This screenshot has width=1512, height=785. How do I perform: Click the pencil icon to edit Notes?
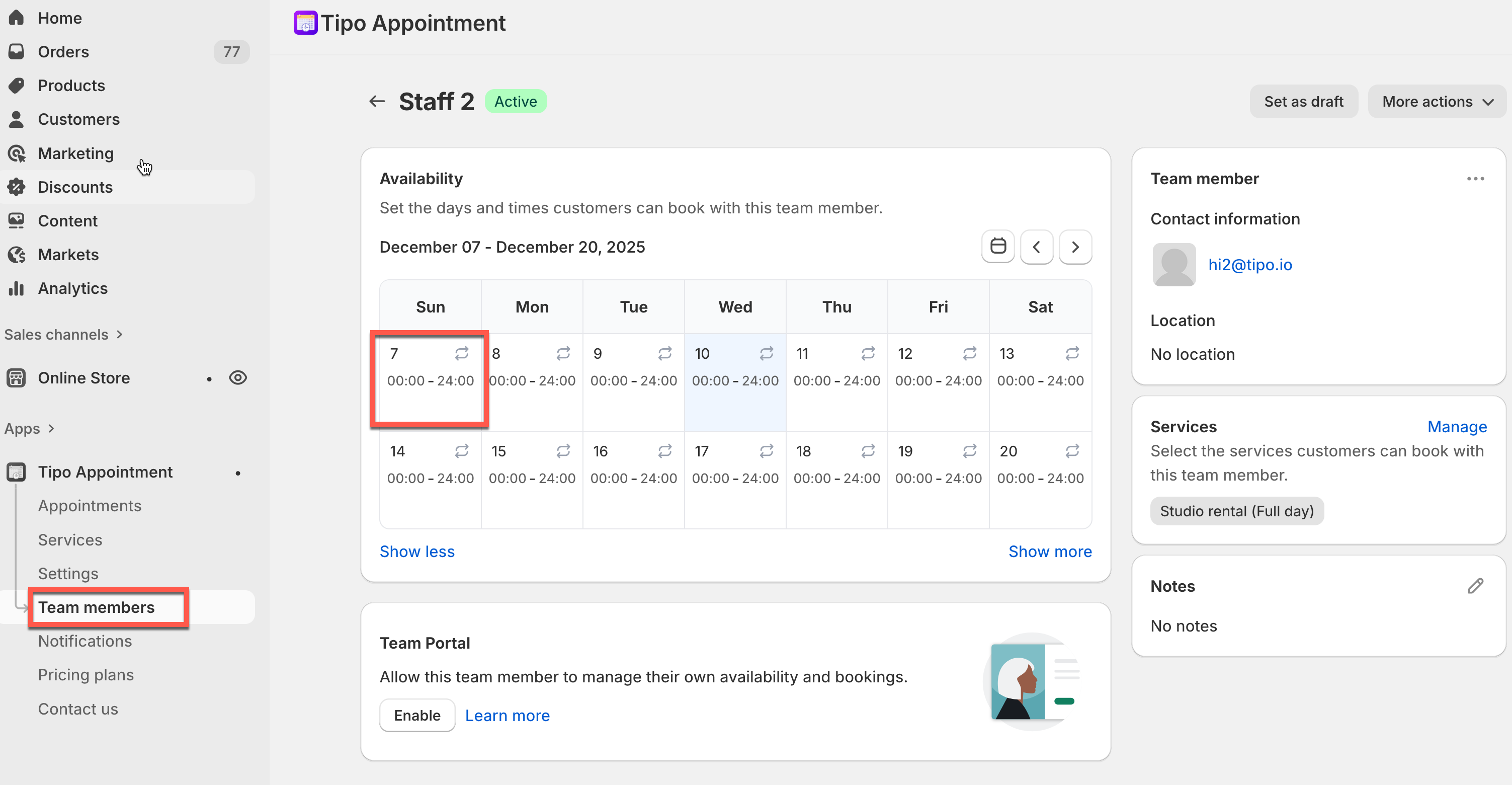pyautogui.click(x=1475, y=585)
